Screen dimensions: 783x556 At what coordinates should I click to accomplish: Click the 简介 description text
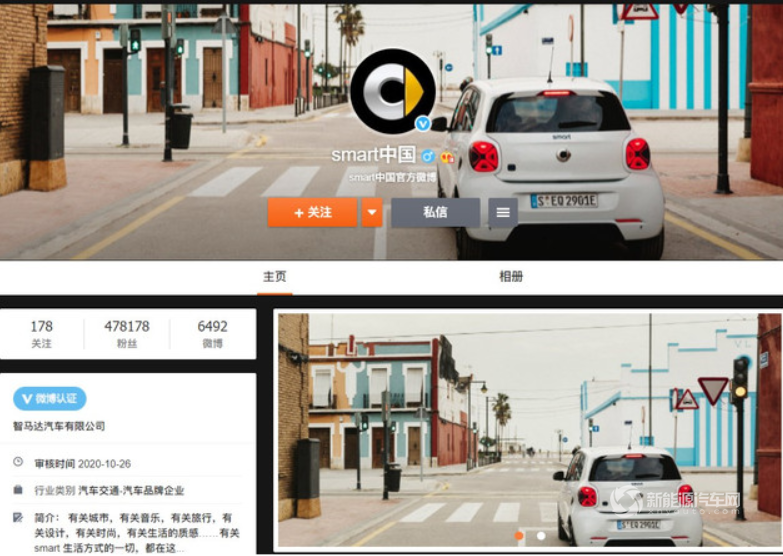136,533
